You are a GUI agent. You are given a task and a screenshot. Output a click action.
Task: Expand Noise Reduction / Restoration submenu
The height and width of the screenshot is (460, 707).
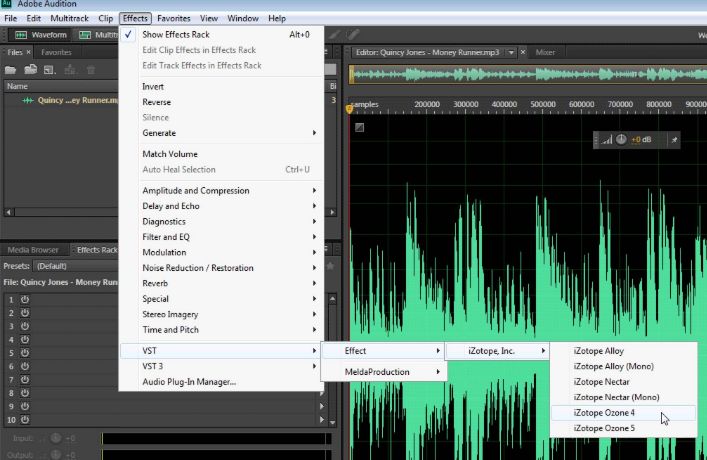[221, 268]
